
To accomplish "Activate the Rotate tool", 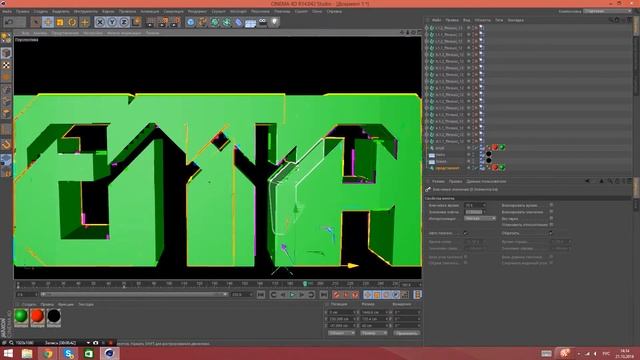I will point(72,22).
